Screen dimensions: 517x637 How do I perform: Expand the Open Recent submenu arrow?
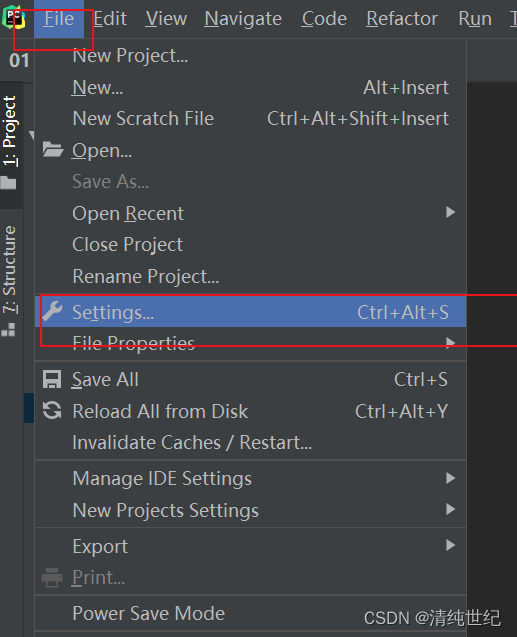pyautogui.click(x=450, y=212)
